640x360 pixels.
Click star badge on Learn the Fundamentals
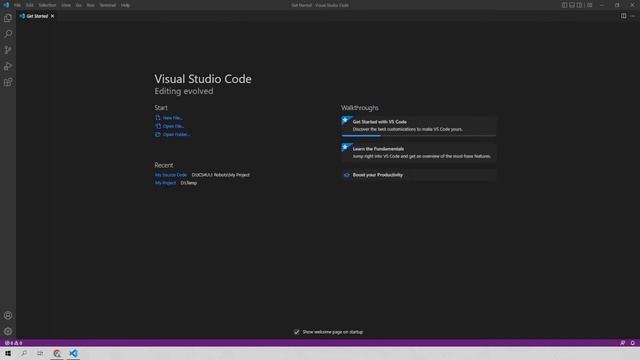pyautogui.click(x=346, y=147)
